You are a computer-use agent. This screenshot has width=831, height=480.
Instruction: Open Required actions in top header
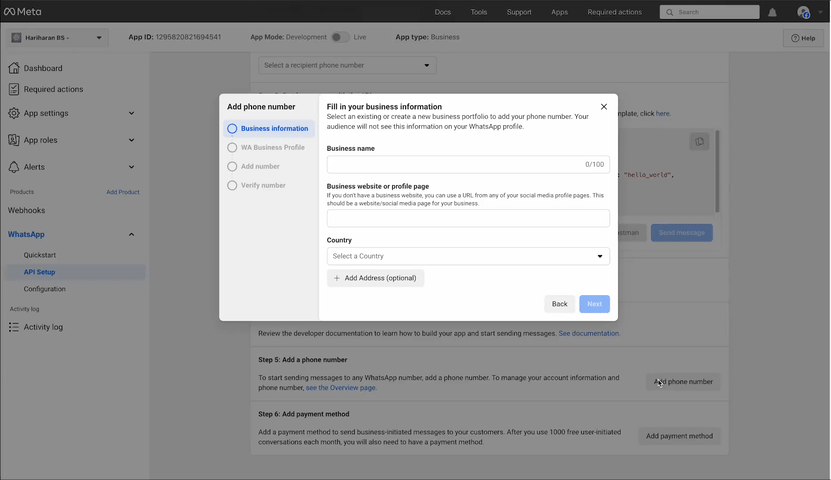click(x=614, y=12)
